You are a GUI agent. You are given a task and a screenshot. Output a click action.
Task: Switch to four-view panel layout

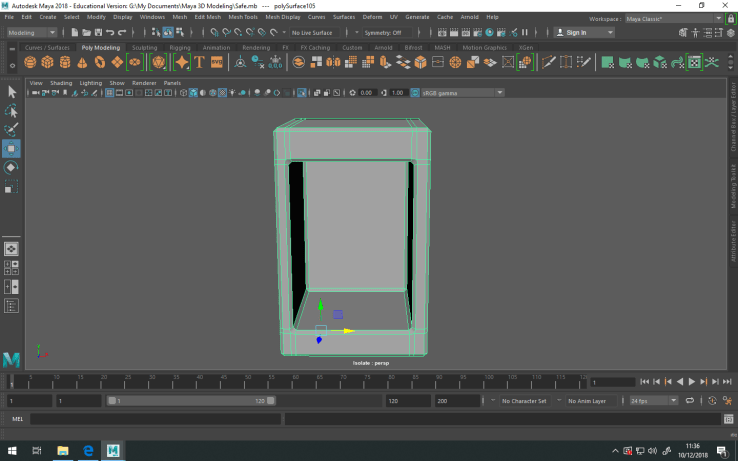click(11, 267)
